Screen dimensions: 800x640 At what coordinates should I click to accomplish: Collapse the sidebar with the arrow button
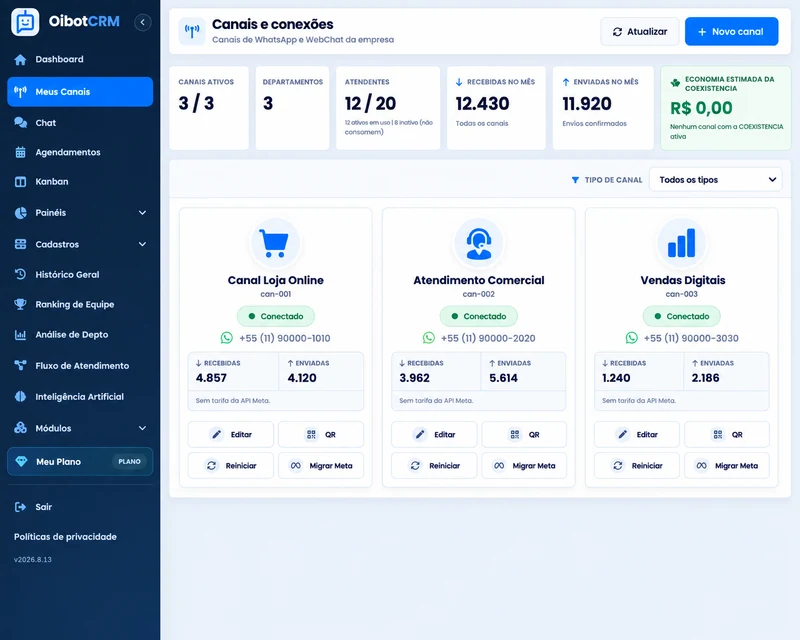pos(143,22)
